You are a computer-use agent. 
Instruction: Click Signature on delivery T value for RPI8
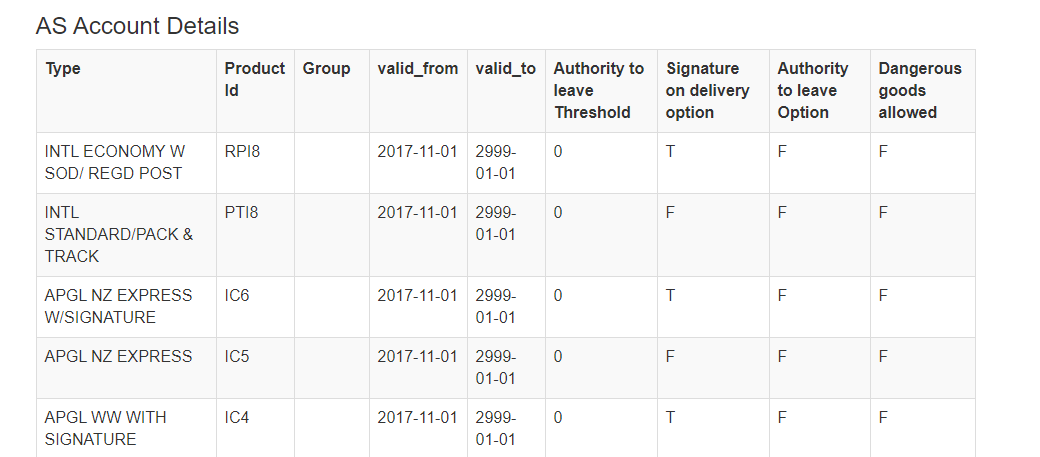point(670,152)
